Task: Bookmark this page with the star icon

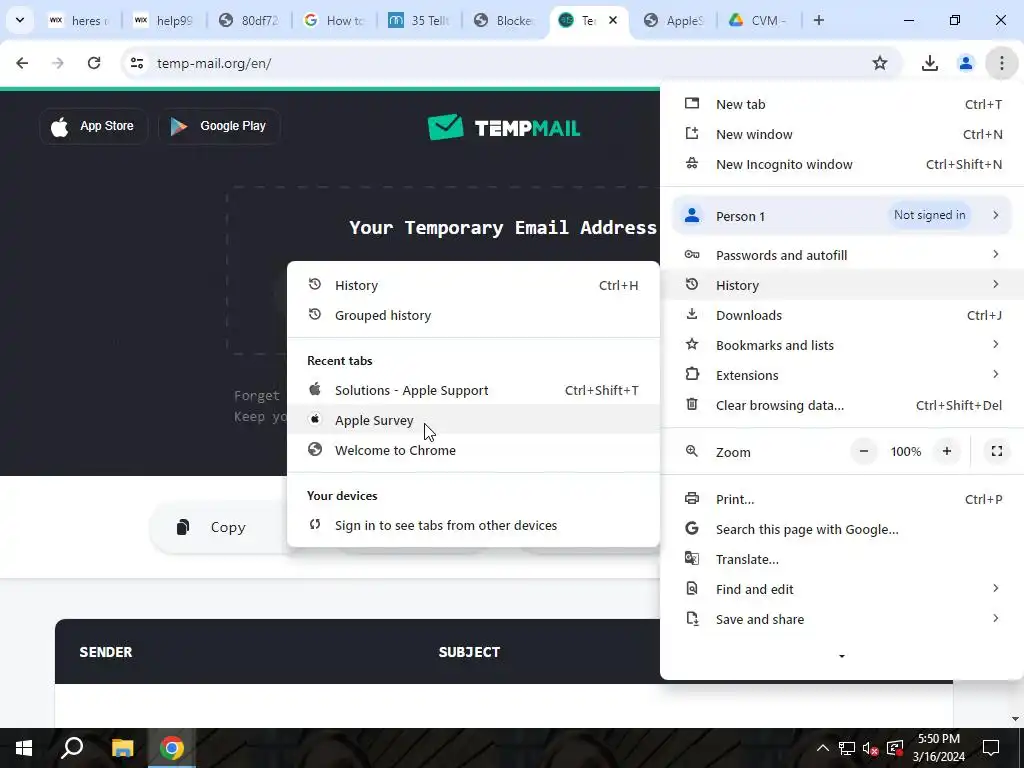Action: pos(880,63)
